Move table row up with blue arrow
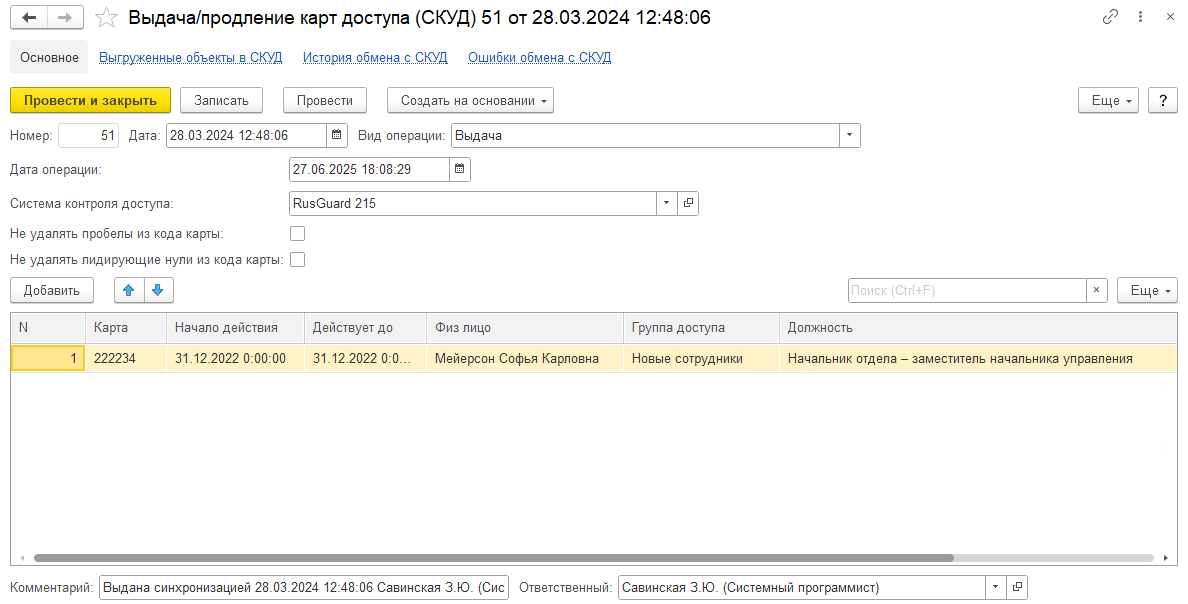The image size is (1188, 604). [x=129, y=290]
